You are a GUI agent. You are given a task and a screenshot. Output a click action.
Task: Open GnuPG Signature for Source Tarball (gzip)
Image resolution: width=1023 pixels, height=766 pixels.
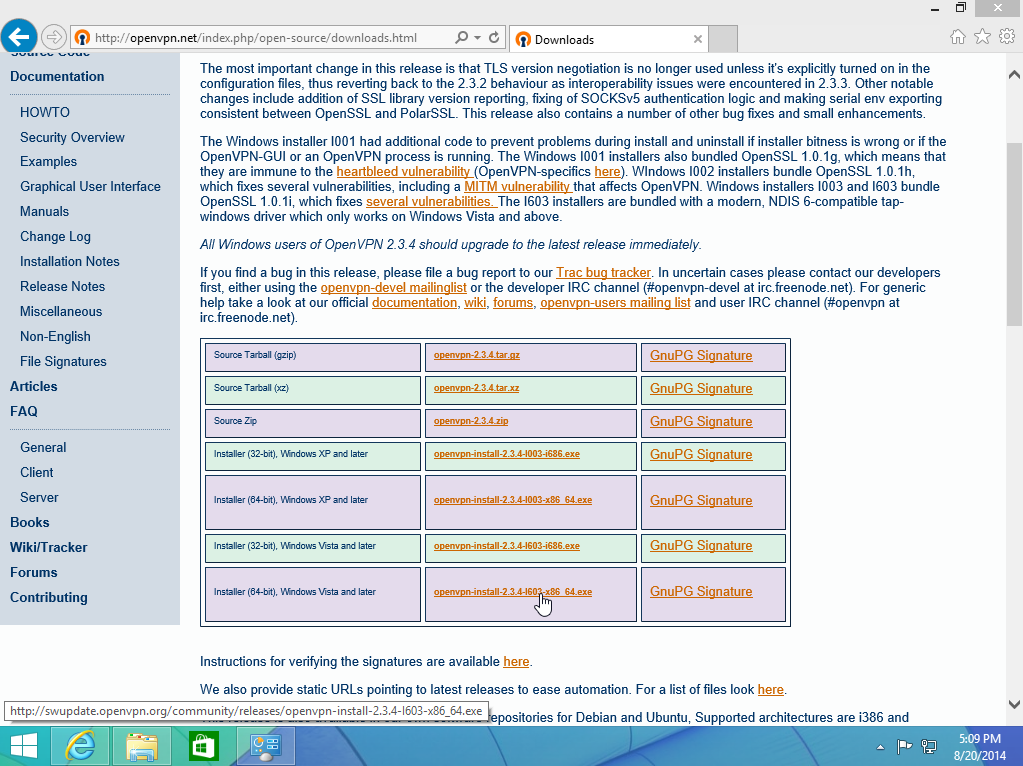pyautogui.click(x=701, y=356)
